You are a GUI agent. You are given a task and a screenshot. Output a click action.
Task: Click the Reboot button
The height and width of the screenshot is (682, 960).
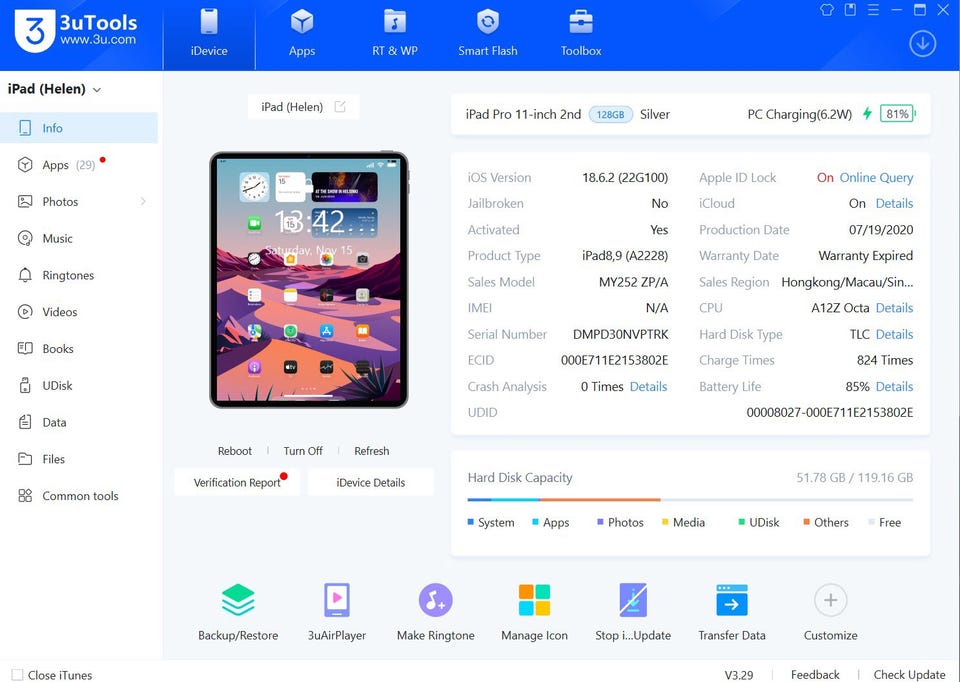[x=234, y=451]
